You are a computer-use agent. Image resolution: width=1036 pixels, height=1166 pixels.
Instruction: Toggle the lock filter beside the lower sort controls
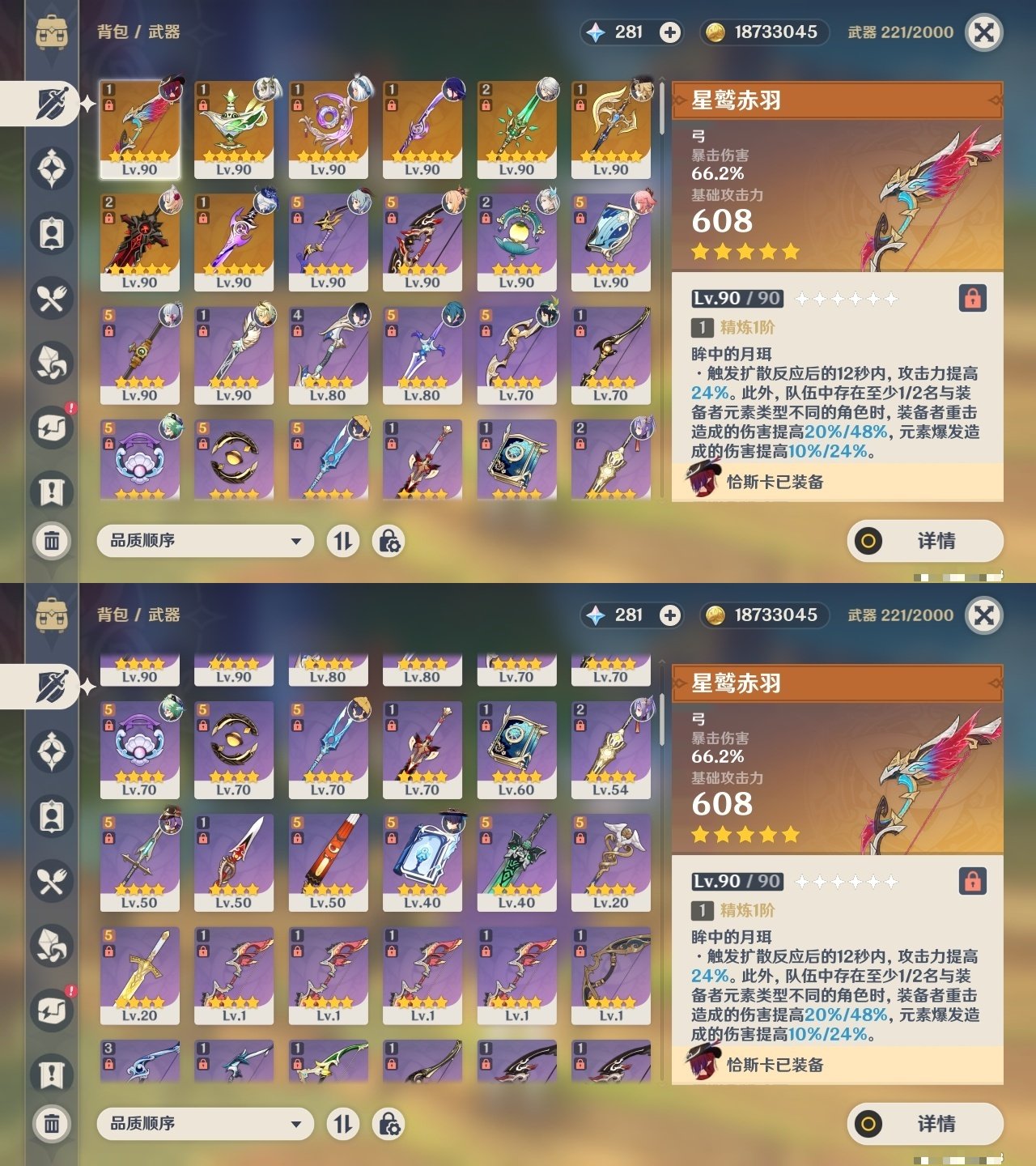388,1124
